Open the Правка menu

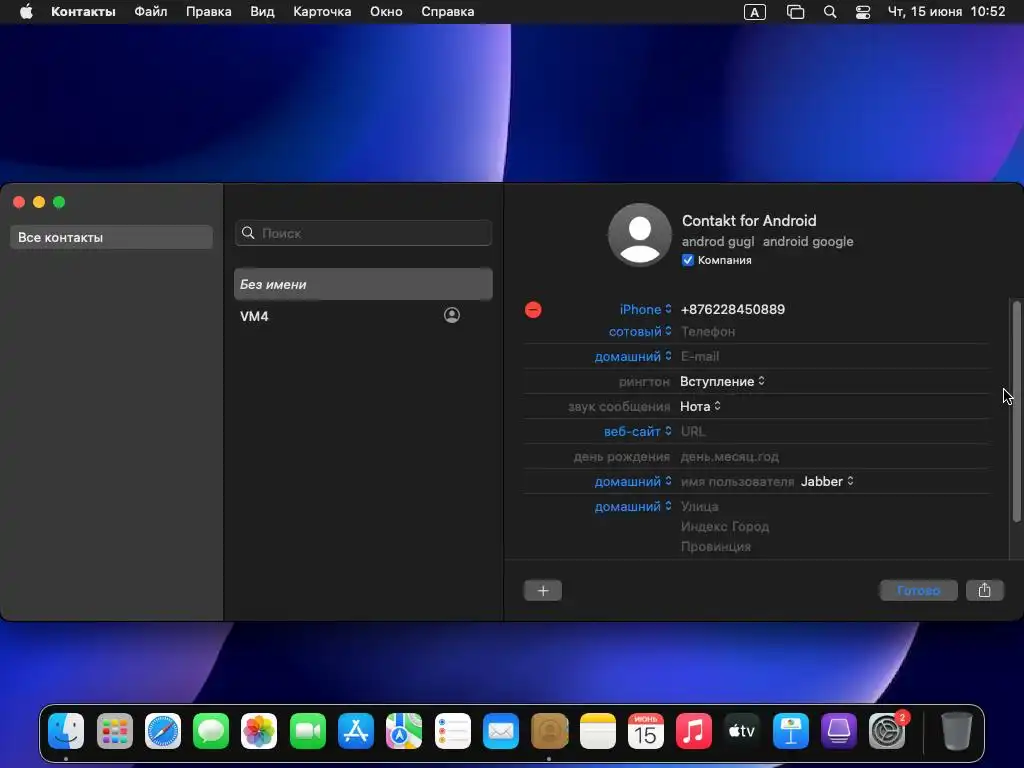[x=208, y=12]
